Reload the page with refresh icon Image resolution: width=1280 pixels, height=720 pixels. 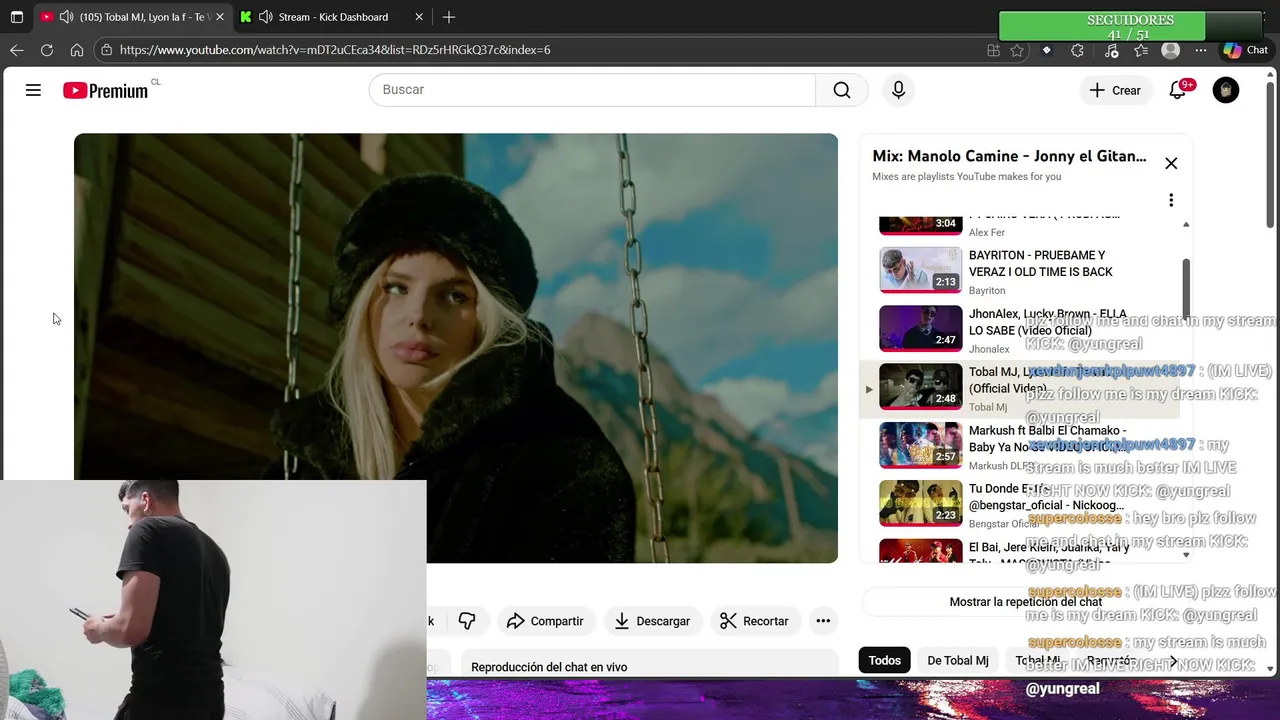pos(47,50)
